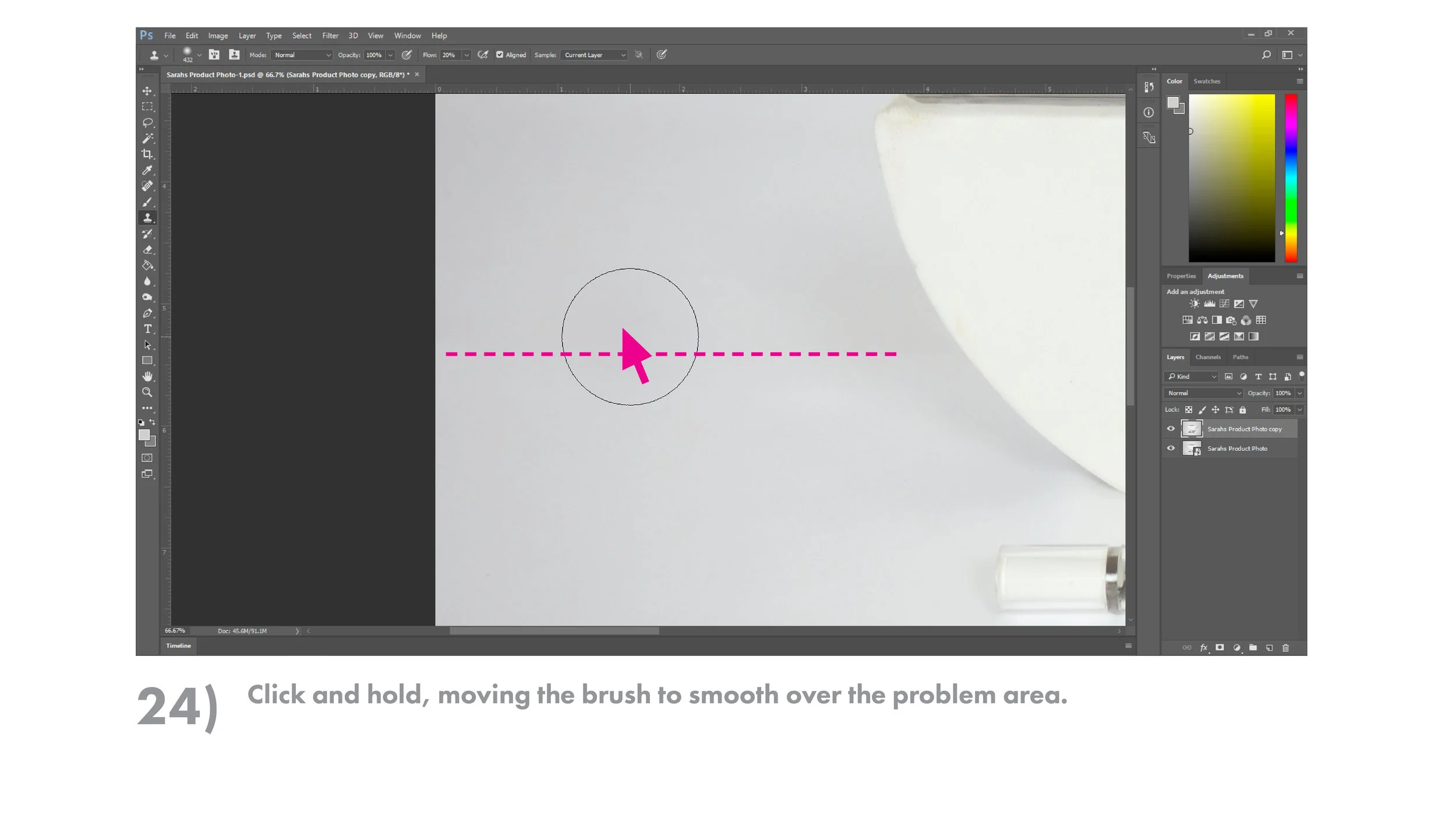This screenshot has height=819, width=1456.
Task: Click the search icon in options bar
Action: [1266, 55]
